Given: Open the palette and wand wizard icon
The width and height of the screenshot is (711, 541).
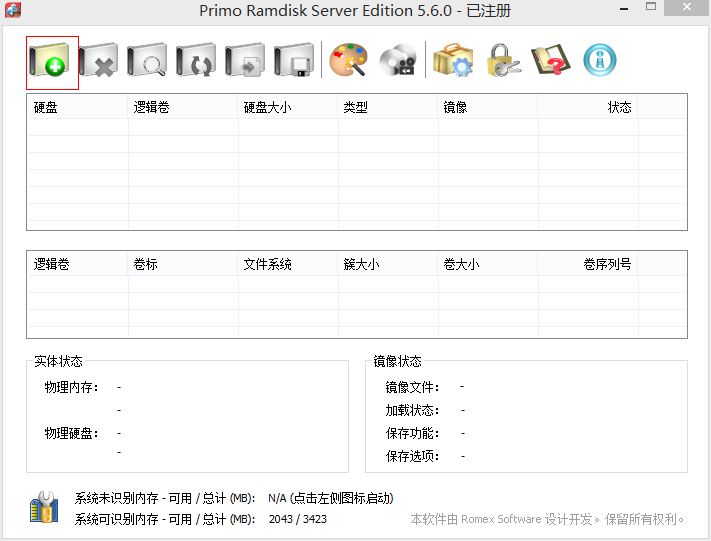Looking at the screenshot, I should (x=348, y=60).
